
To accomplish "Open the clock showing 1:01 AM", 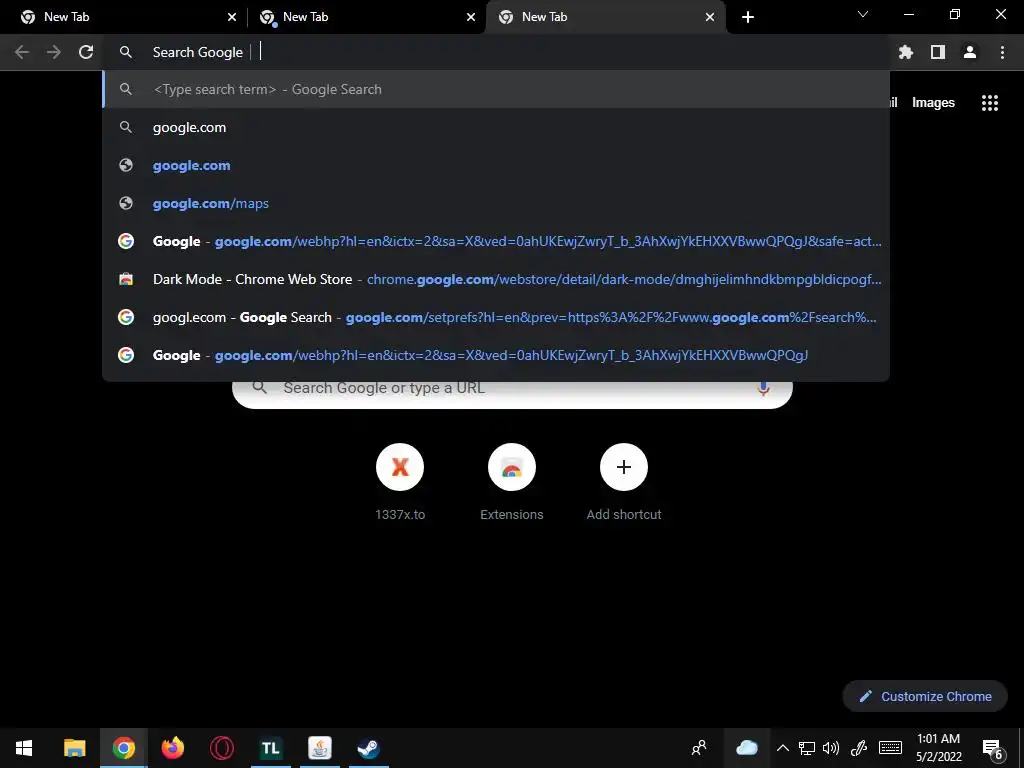I will 938,748.
